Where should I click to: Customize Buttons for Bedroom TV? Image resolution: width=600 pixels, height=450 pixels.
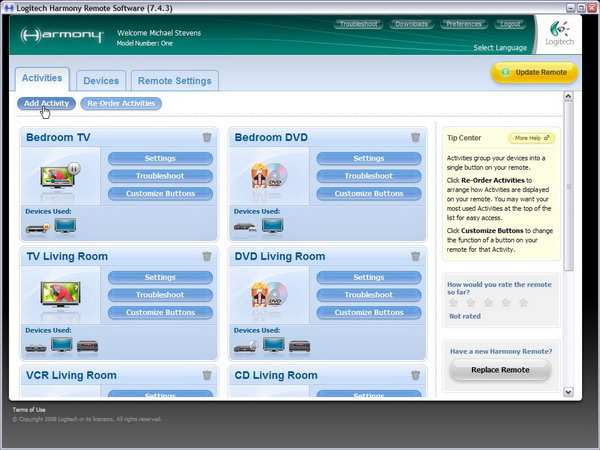point(160,194)
